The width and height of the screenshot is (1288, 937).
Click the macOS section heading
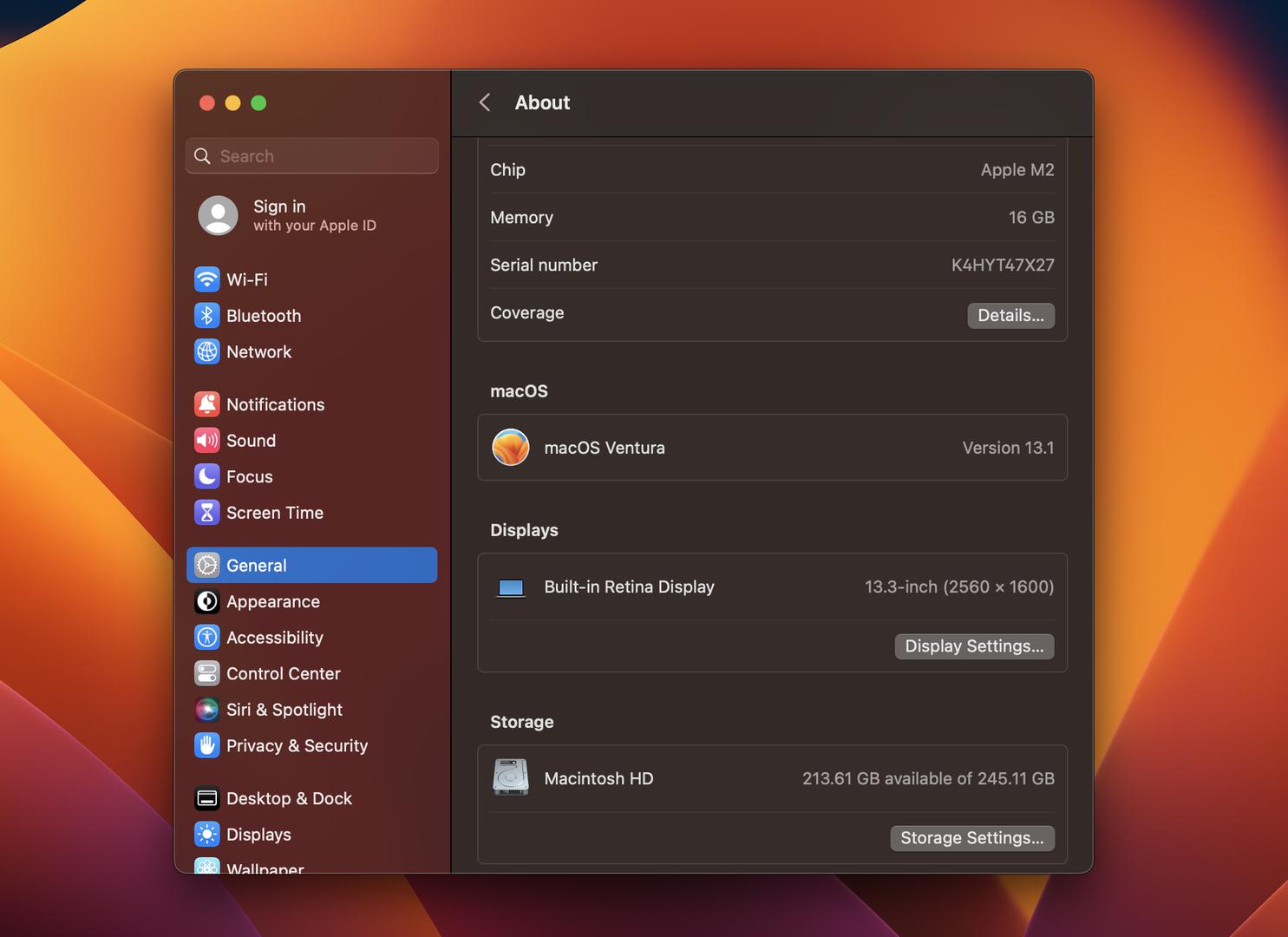click(x=519, y=391)
